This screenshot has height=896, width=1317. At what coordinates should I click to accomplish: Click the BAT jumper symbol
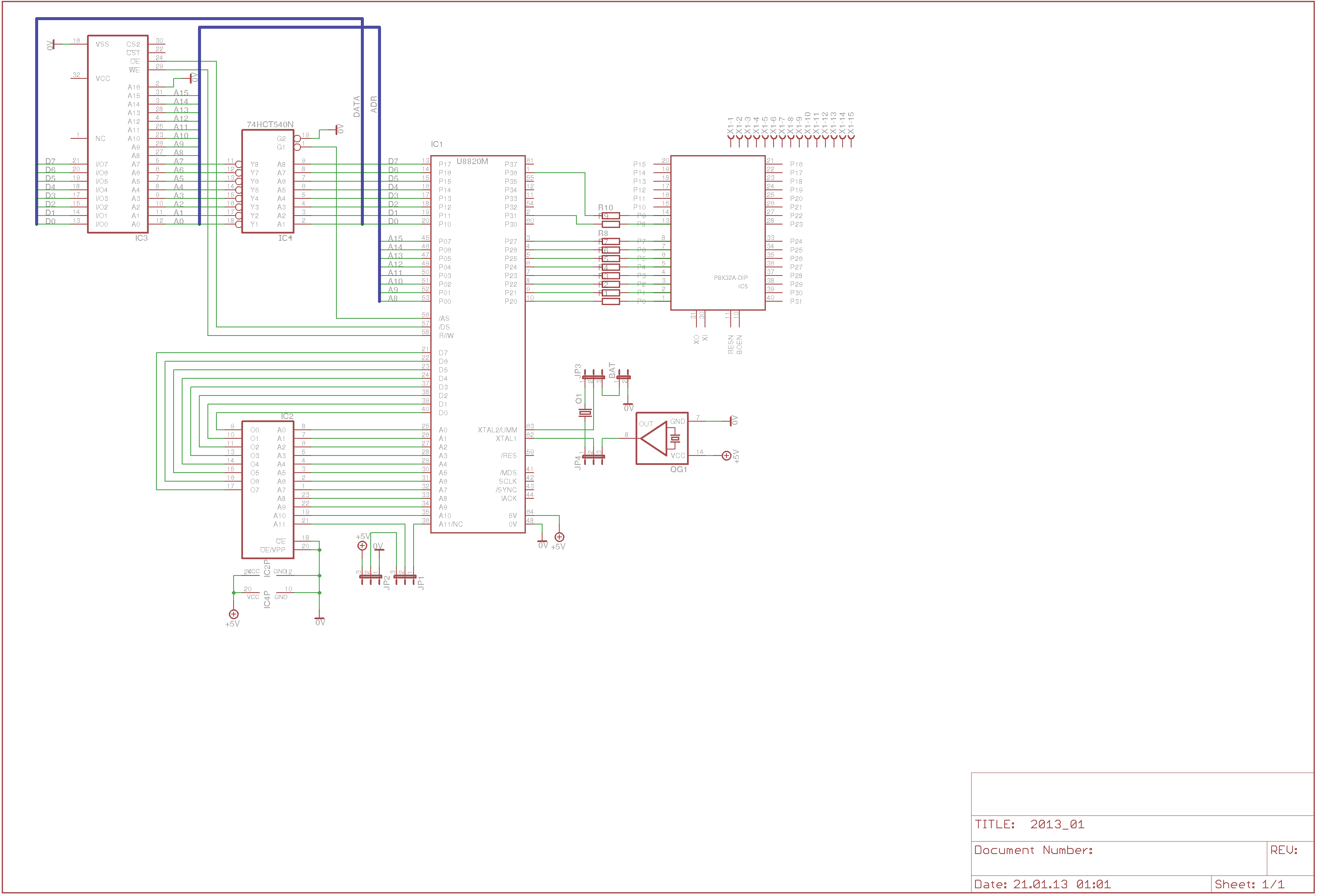click(x=623, y=378)
